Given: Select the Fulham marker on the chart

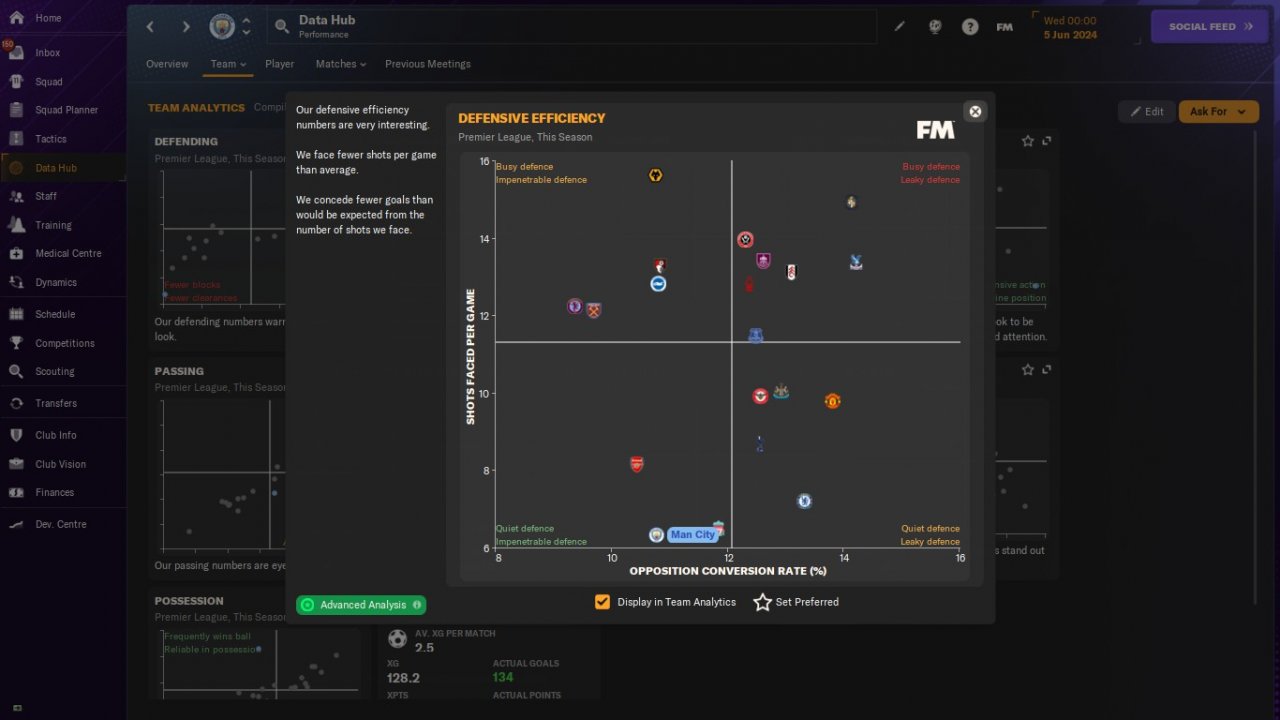Looking at the screenshot, I should (x=791, y=272).
